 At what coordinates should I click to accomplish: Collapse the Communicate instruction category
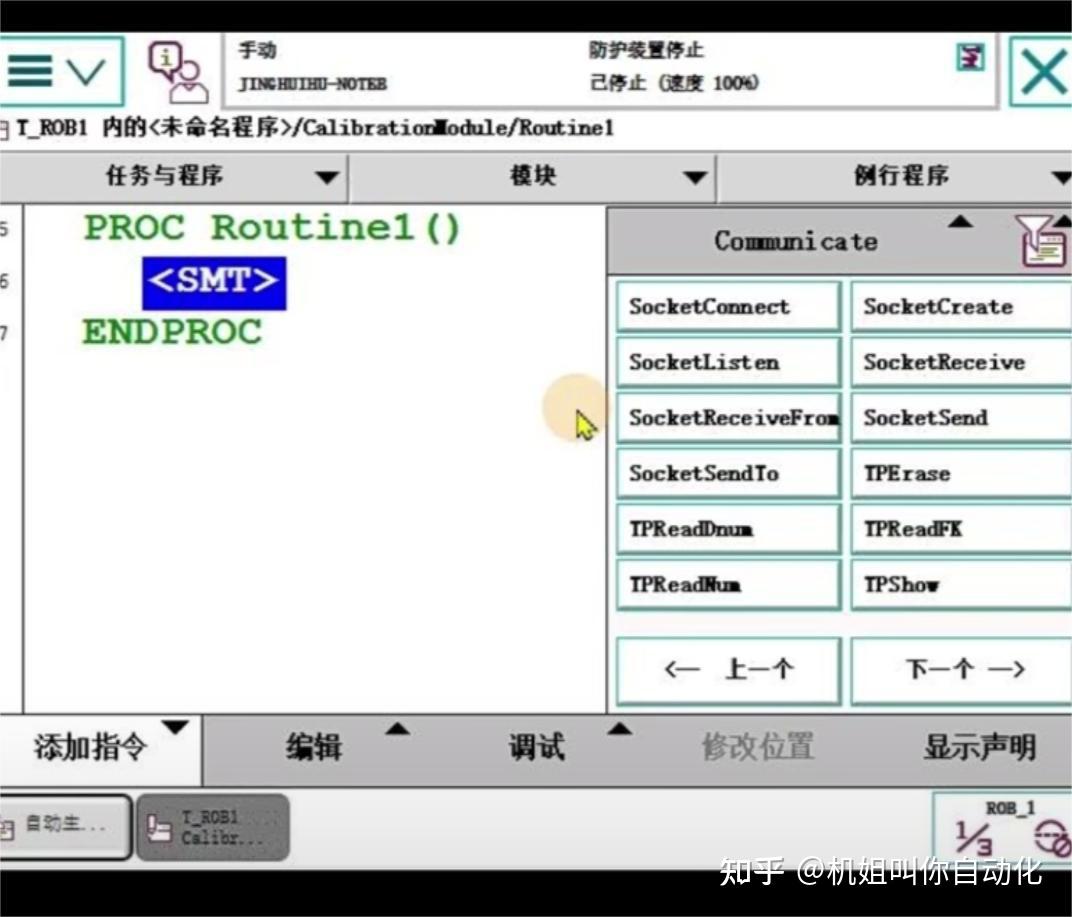(x=961, y=224)
